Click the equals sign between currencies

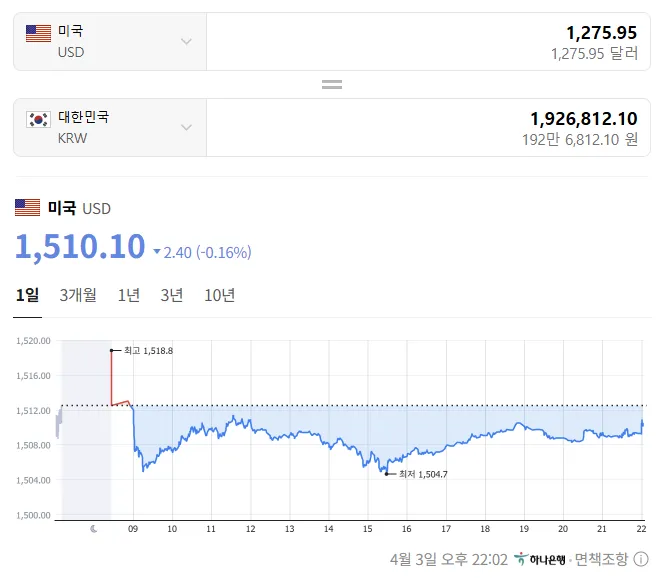point(332,84)
